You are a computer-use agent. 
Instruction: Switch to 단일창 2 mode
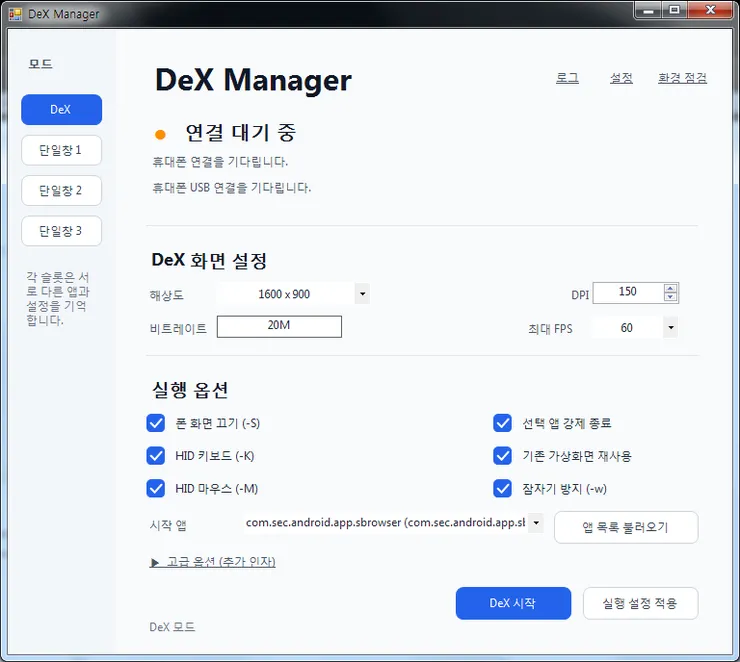pyautogui.click(x=61, y=191)
